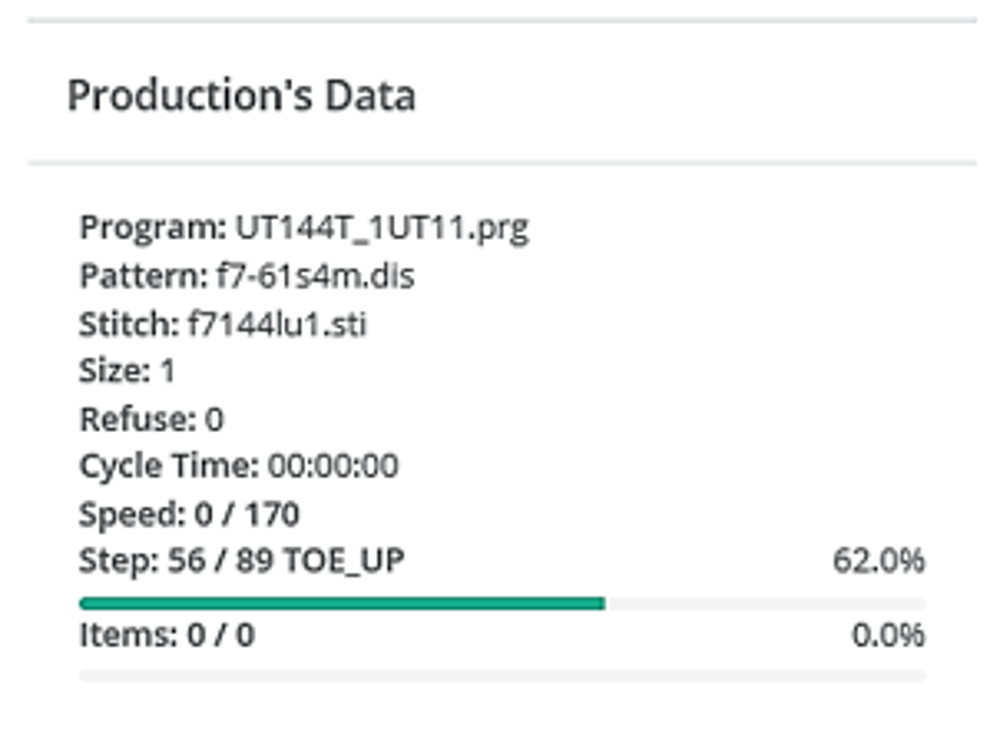Select the Stitch label text
1000x745 pixels.
click(x=129, y=324)
